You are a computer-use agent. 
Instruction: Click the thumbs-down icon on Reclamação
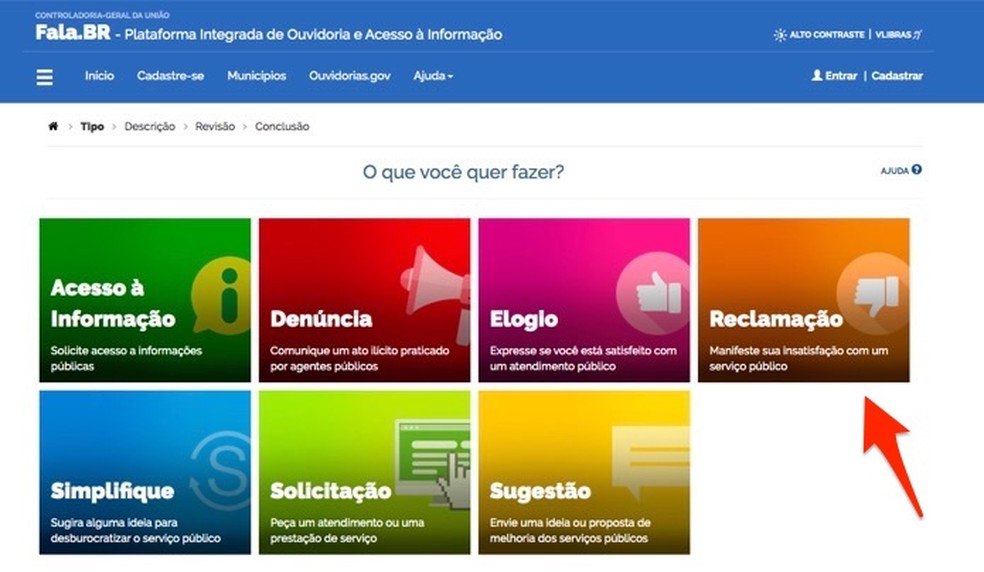874,293
